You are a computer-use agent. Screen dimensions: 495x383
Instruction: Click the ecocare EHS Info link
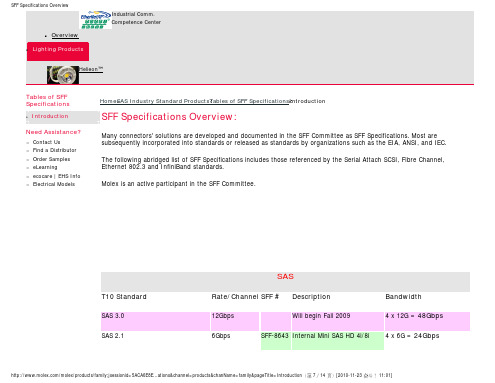pos(56,176)
